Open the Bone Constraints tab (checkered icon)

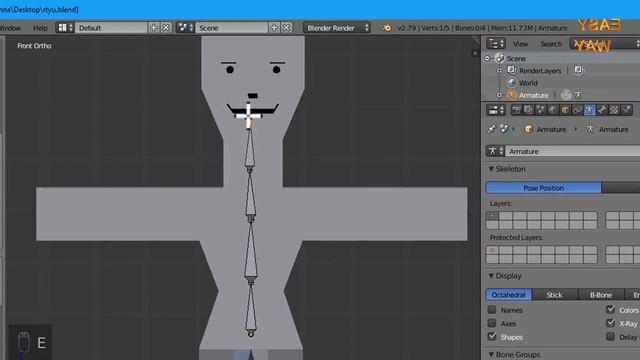pyautogui.click(x=614, y=110)
